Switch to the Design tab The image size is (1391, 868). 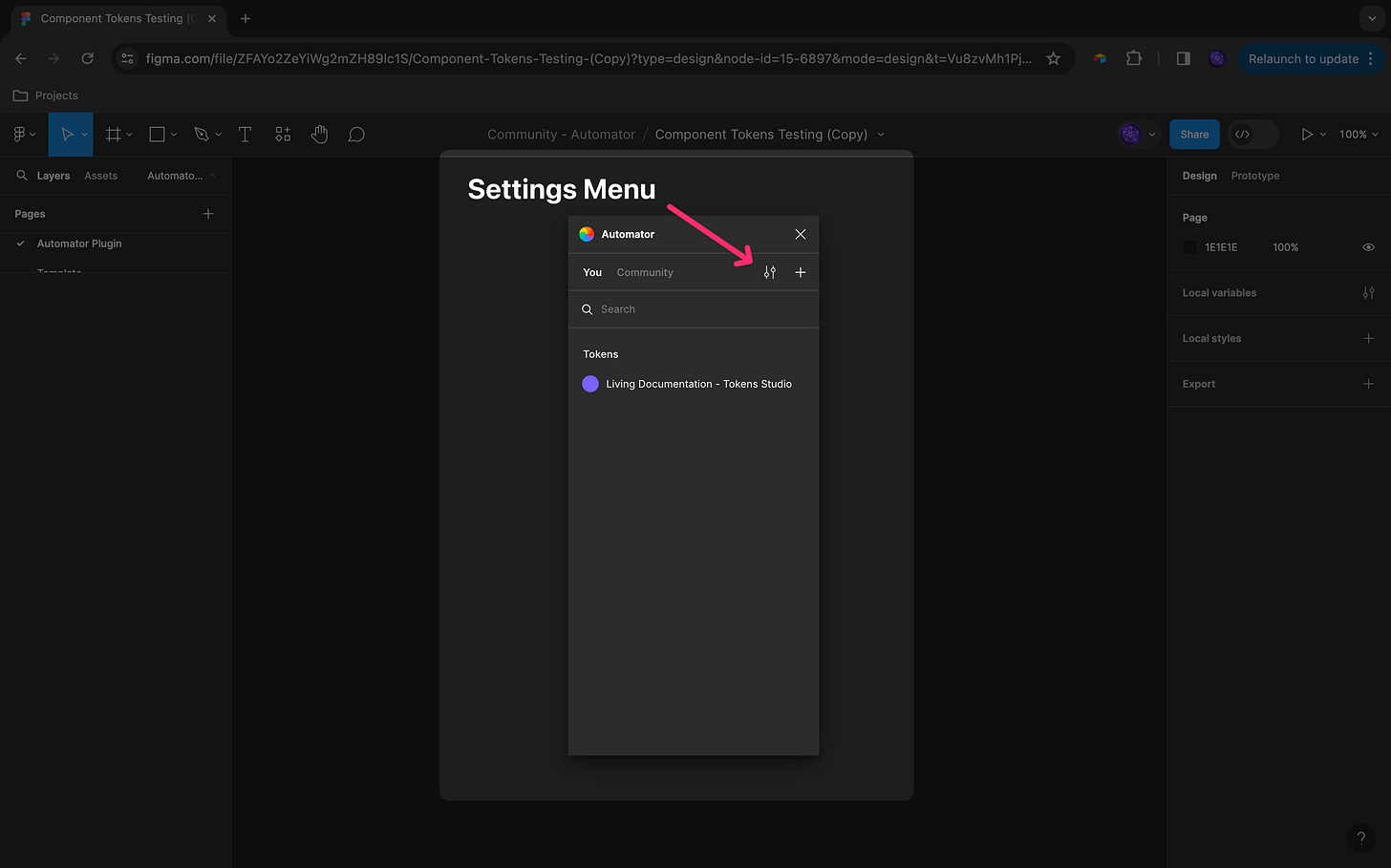click(x=1199, y=176)
